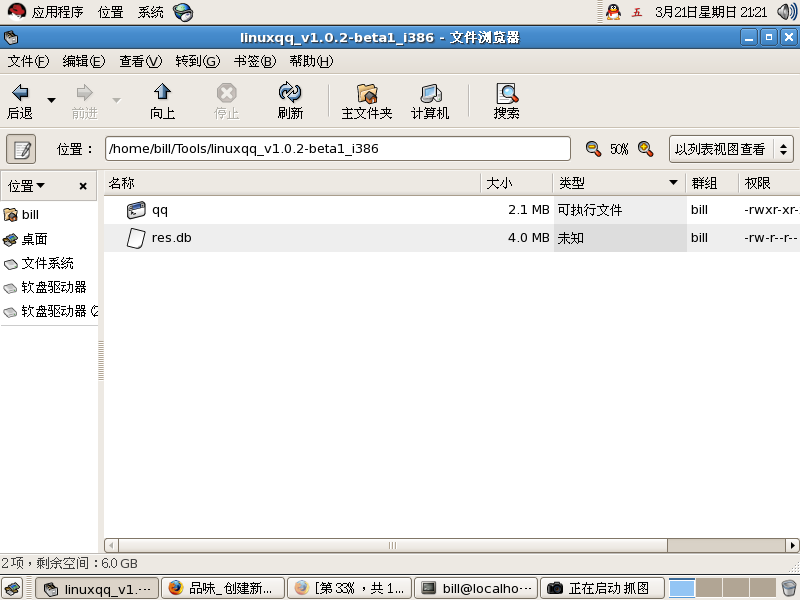The height and width of the screenshot is (600, 800).
Task: Close the side pane with the x
Action: tap(83, 186)
